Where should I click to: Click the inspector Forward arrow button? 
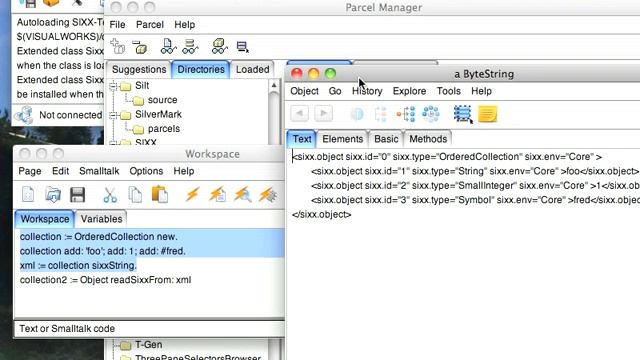(x=323, y=113)
